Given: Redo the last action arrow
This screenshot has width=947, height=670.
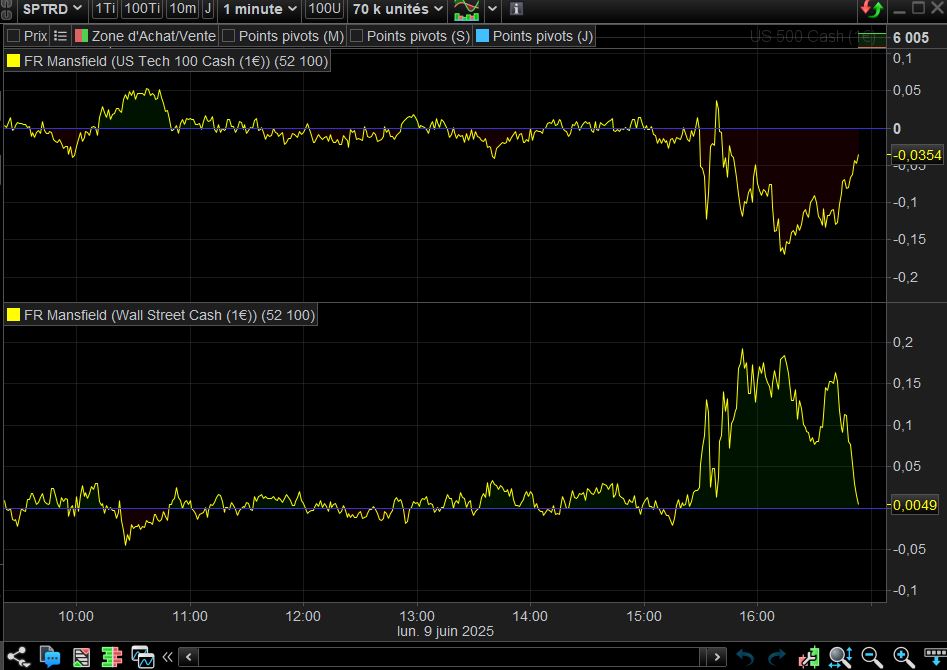Looking at the screenshot, I should (x=777, y=657).
